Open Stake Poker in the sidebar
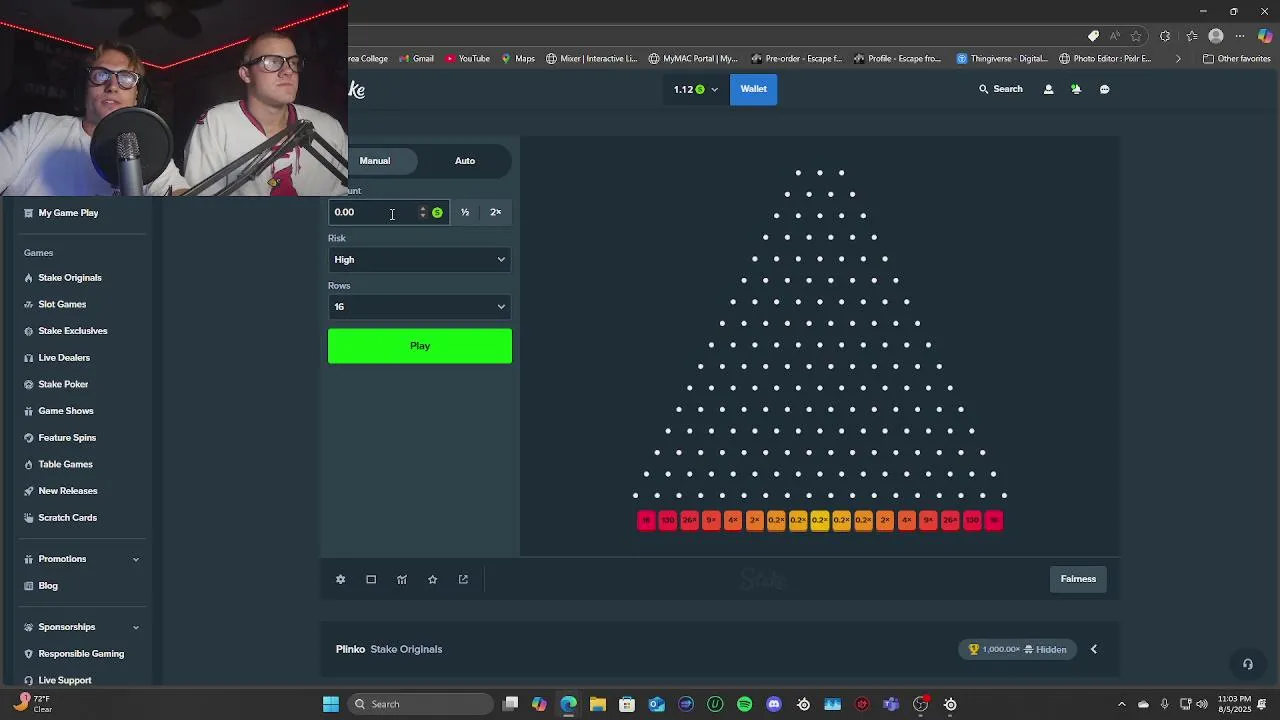Viewport: 1280px width, 720px height. [63, 384]
